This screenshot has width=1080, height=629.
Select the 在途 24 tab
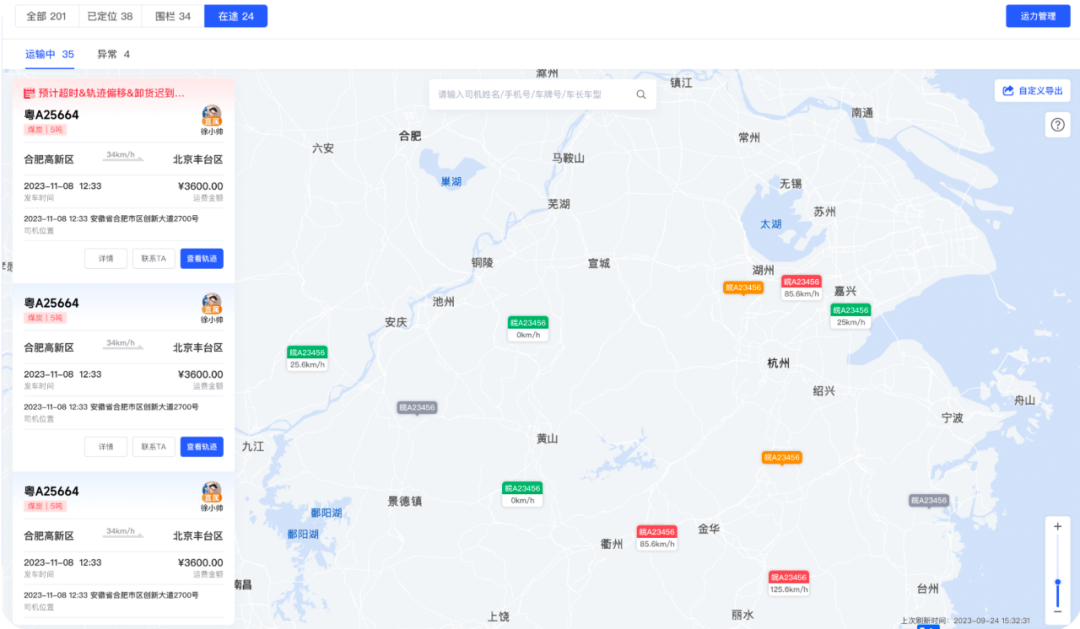pyautogui.click(x=236, y=16)
